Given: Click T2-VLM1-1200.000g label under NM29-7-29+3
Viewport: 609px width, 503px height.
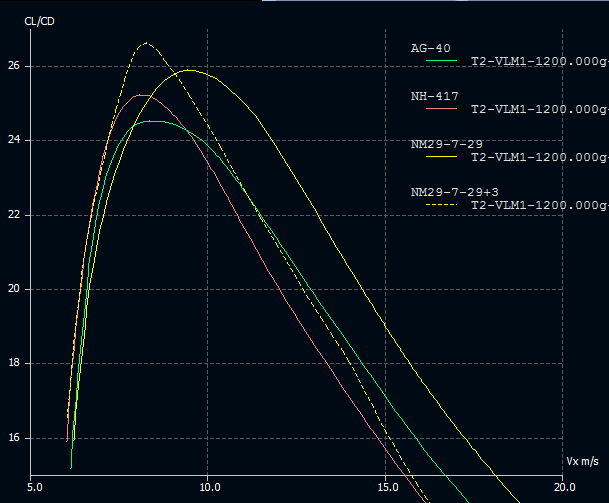Looking at the screenshot, I should (540, 205).
